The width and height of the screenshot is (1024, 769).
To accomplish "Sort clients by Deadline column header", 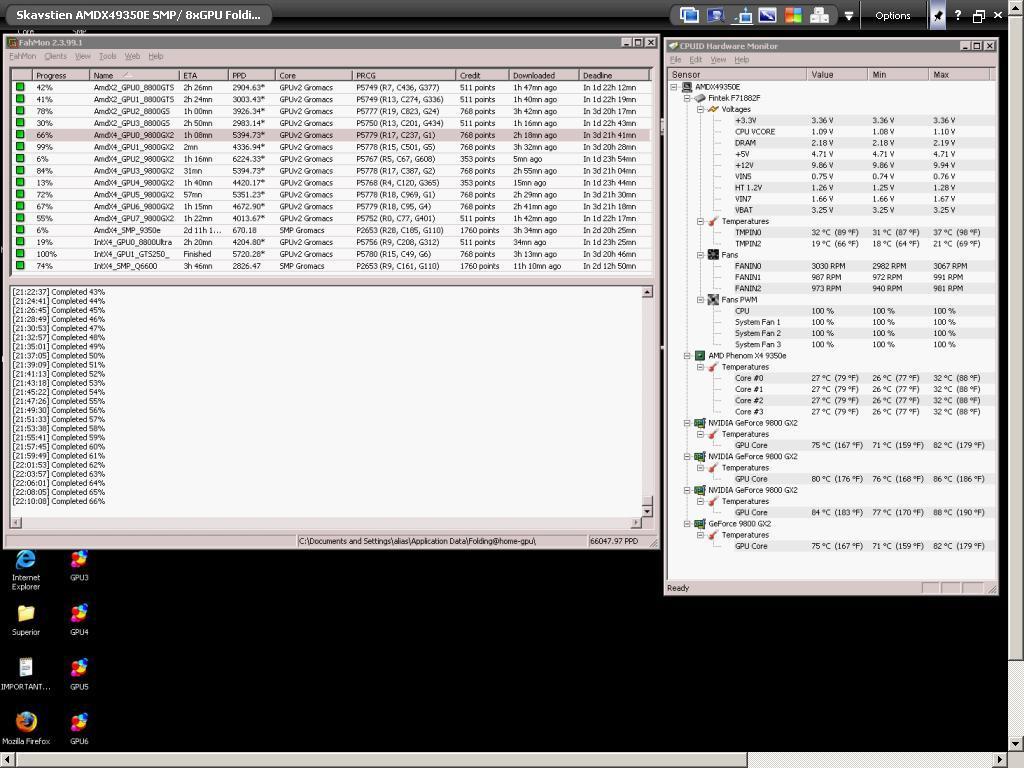I will (x=614, y=75).
